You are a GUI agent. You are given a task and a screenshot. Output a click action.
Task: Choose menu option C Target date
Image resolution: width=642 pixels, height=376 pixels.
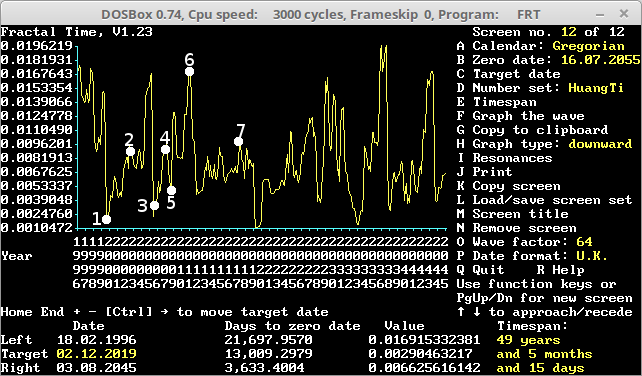pos(509,74)
